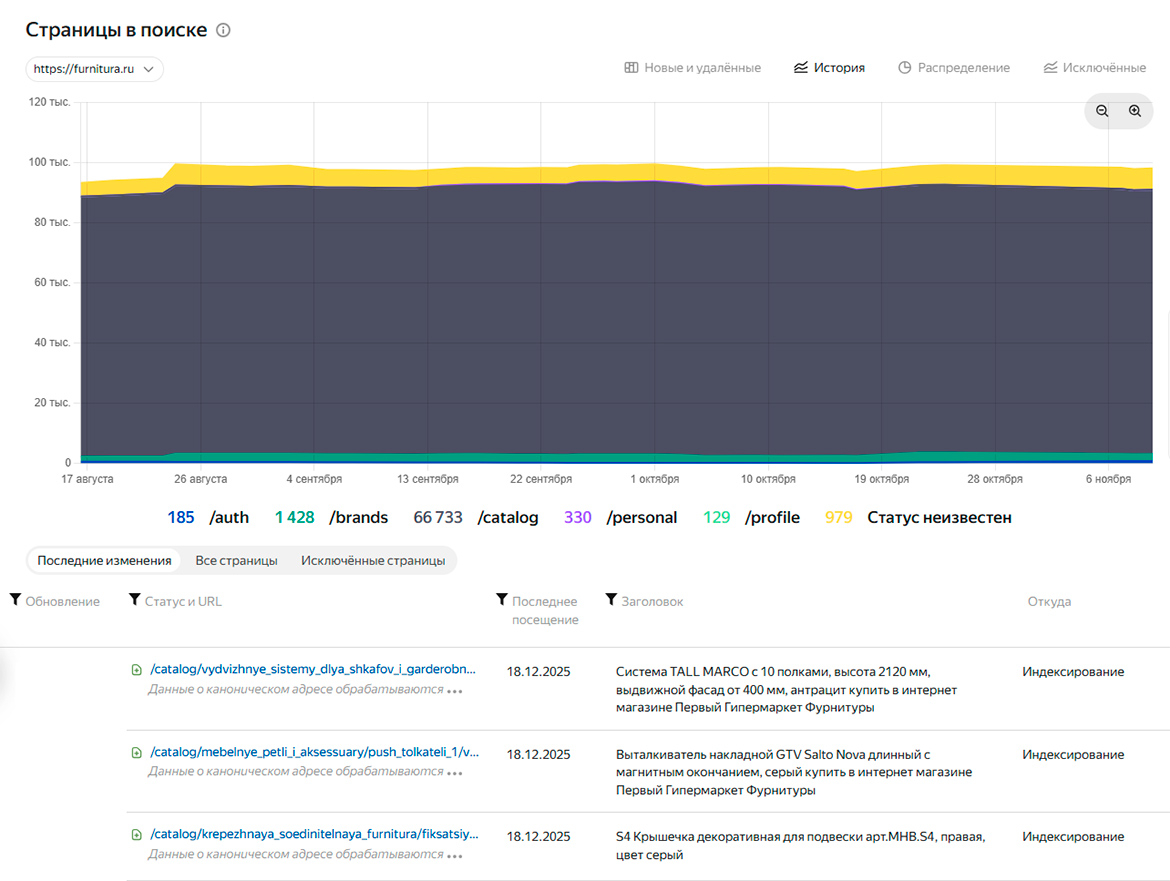Image resolution: width=1170 pixels, height=881 pixels.
Task: Click green status icon of TALL MARCO row
Action: [137, 670]
